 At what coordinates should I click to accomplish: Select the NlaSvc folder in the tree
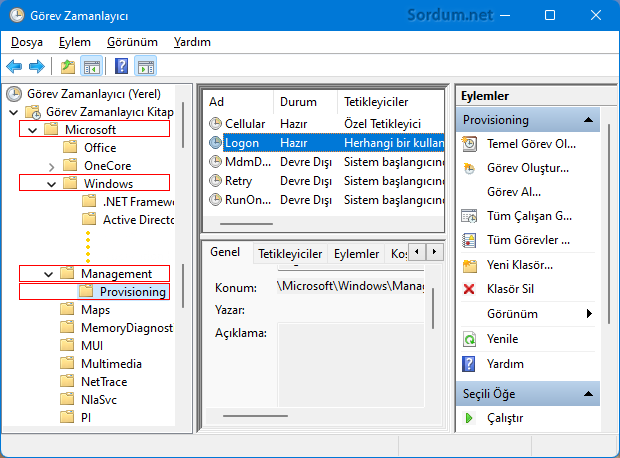(99, 400)
